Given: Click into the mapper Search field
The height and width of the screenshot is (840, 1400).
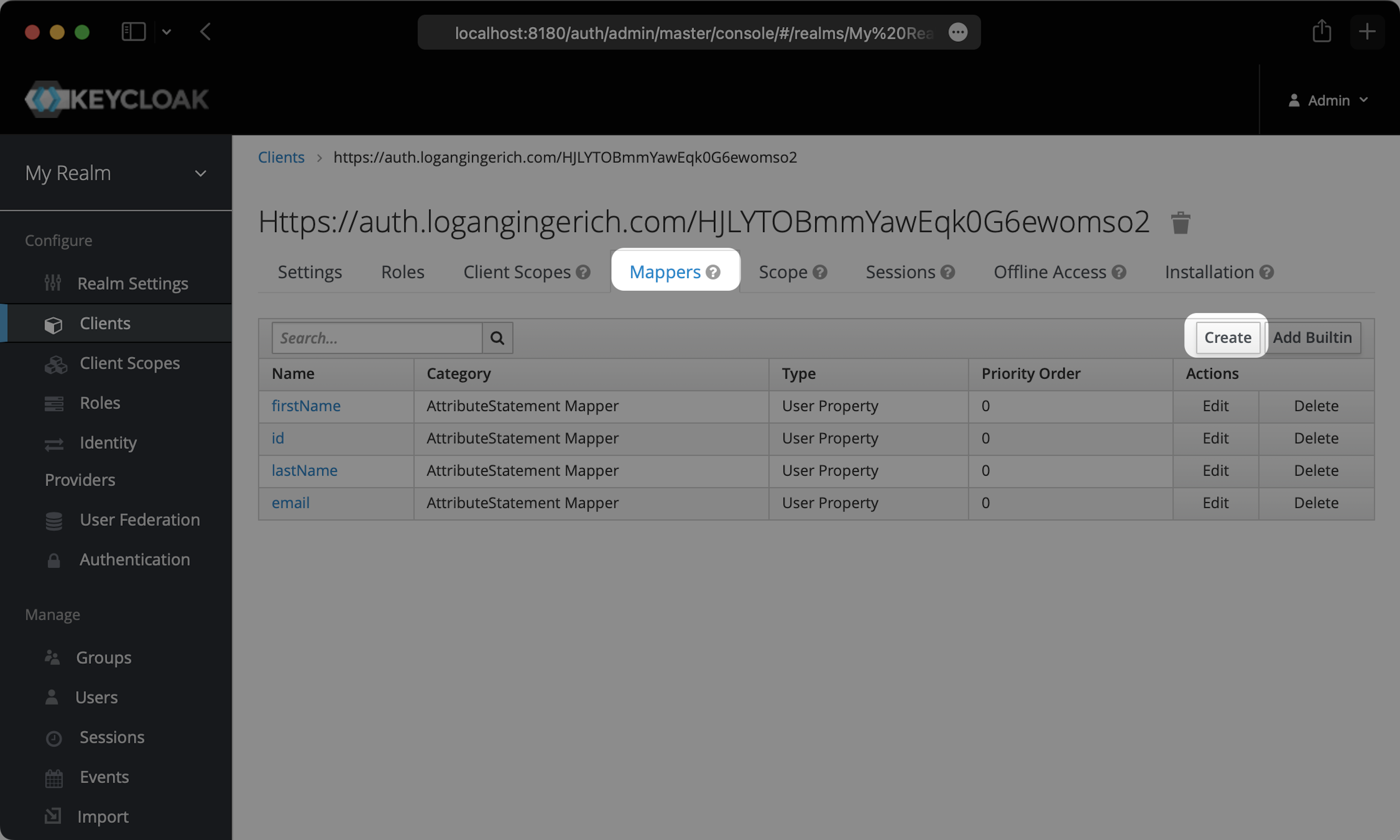Looking at the screenshot, I should click(x=377, y=338).
